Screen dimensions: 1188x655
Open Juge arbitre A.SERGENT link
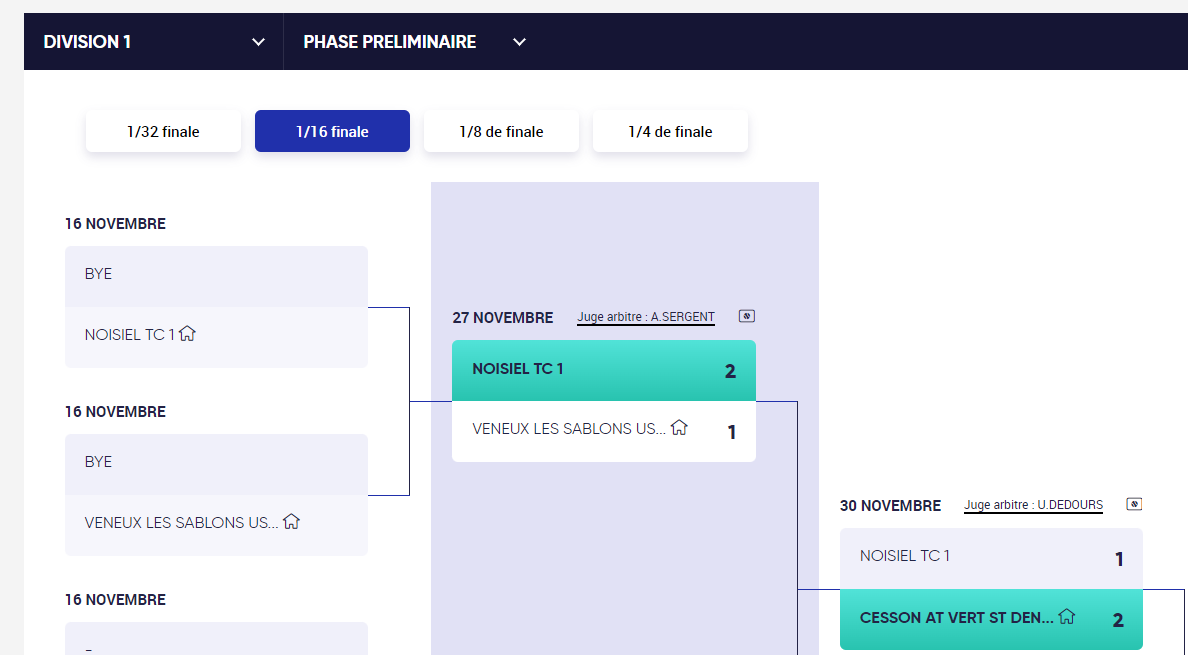(646, 317)
